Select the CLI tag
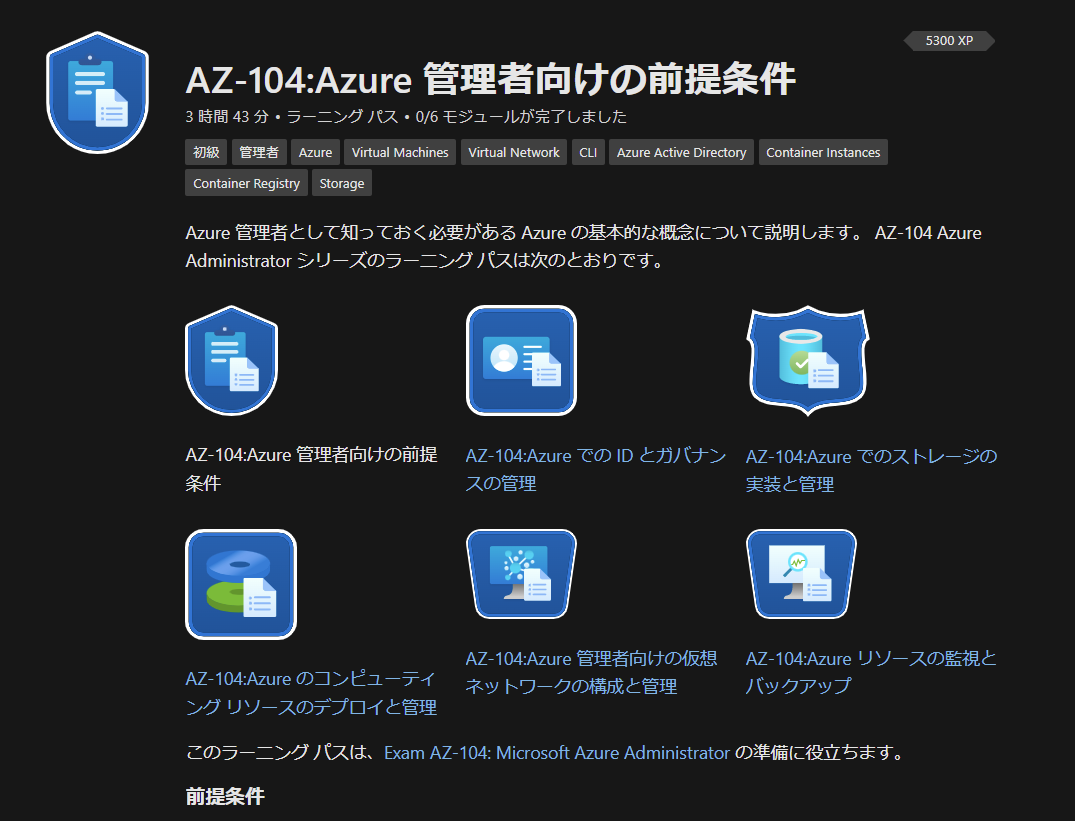The image size is (1075, 821). pos(588,152)
